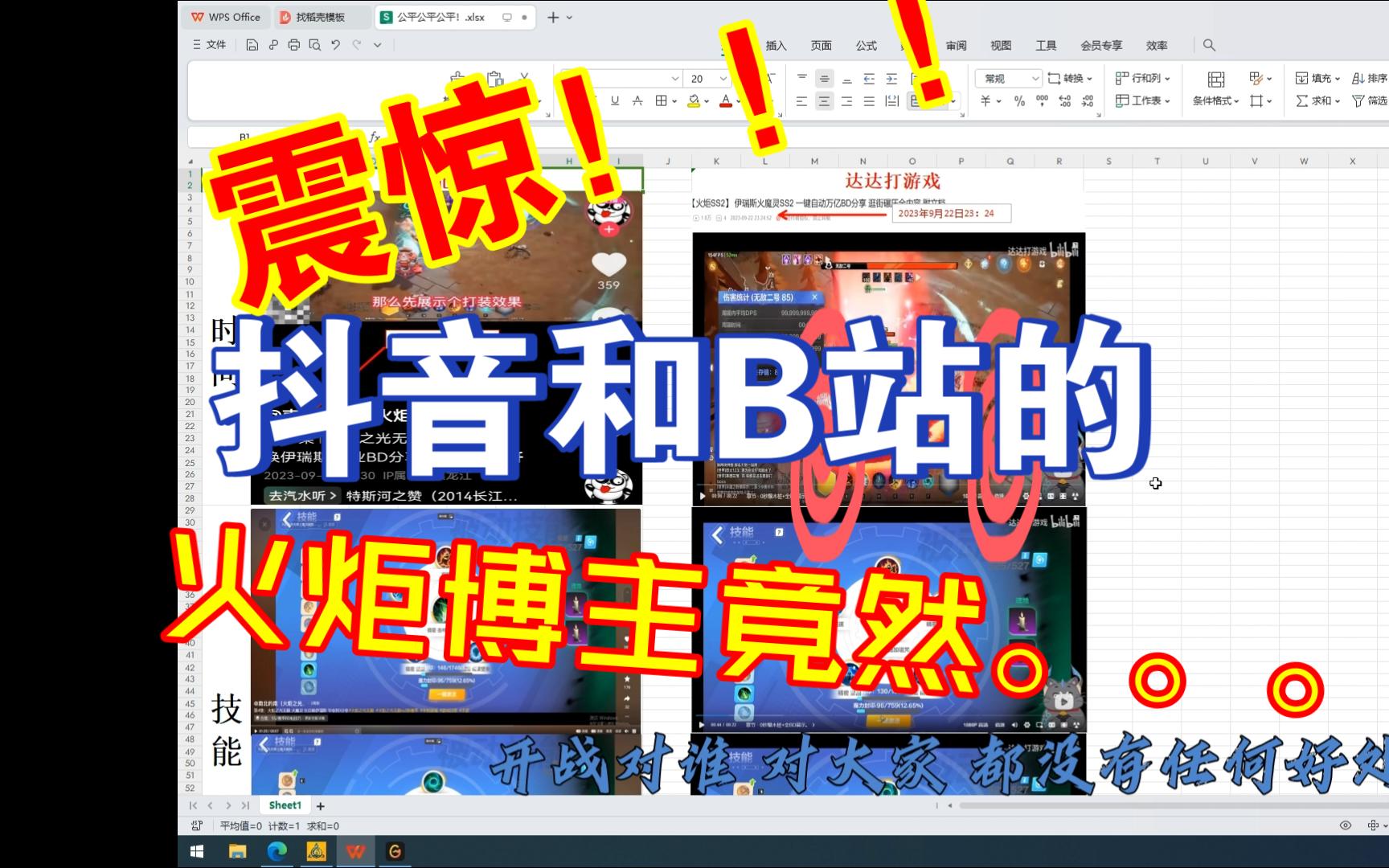Open the 行和列 dropdown
The width and height of the screenshot is (1389, 868).
click(1143, 79)
